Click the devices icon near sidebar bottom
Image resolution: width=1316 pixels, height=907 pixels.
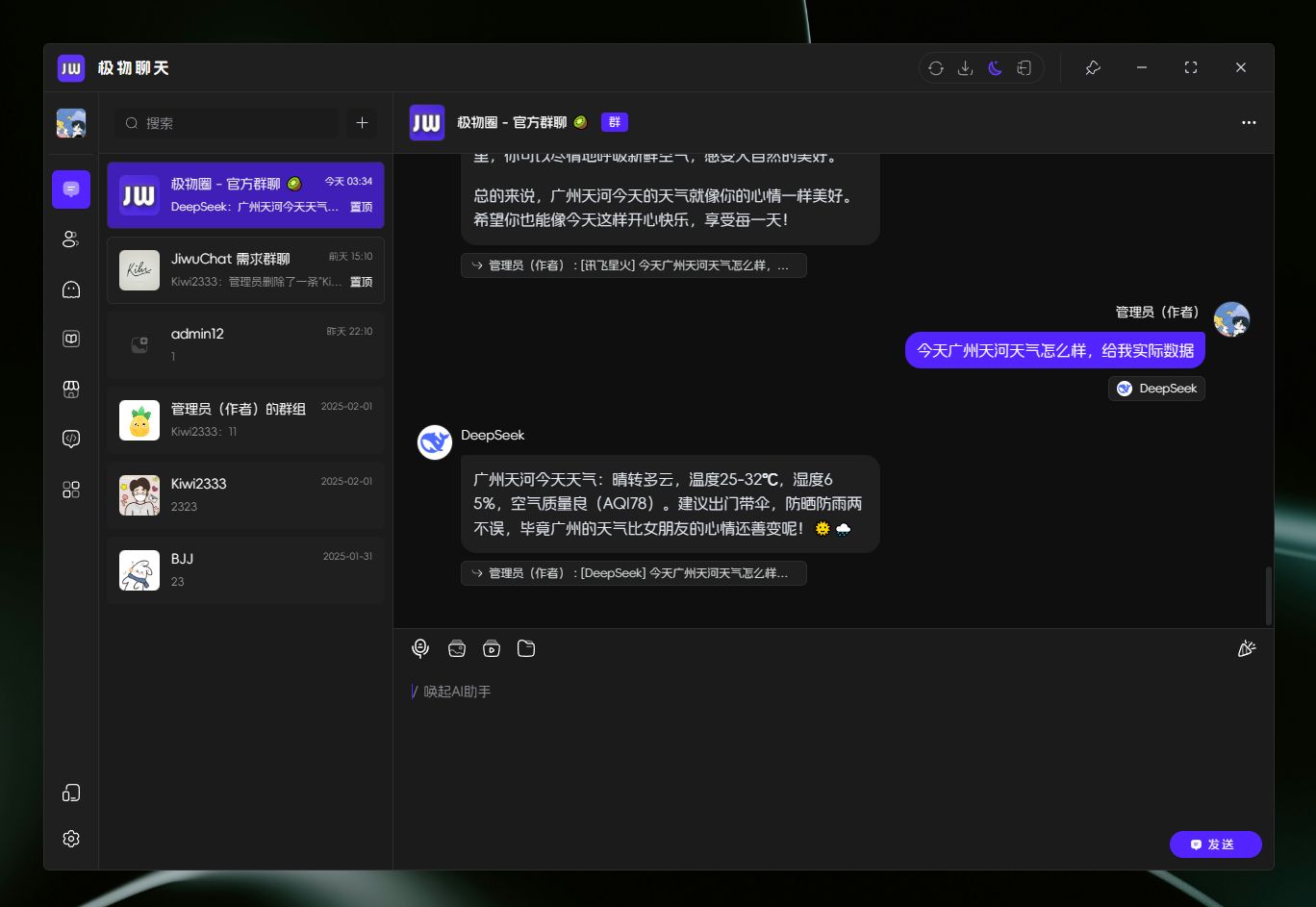click(x=71, y=793)
